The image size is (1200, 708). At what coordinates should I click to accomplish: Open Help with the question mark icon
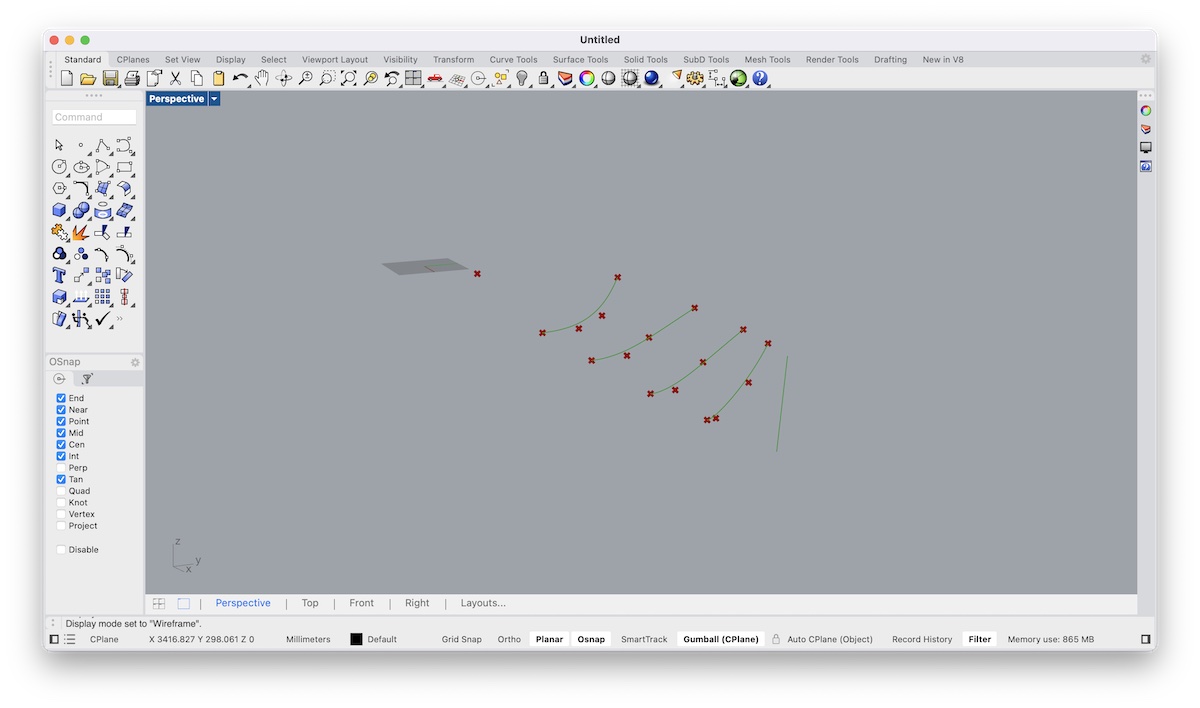(760, 78)
